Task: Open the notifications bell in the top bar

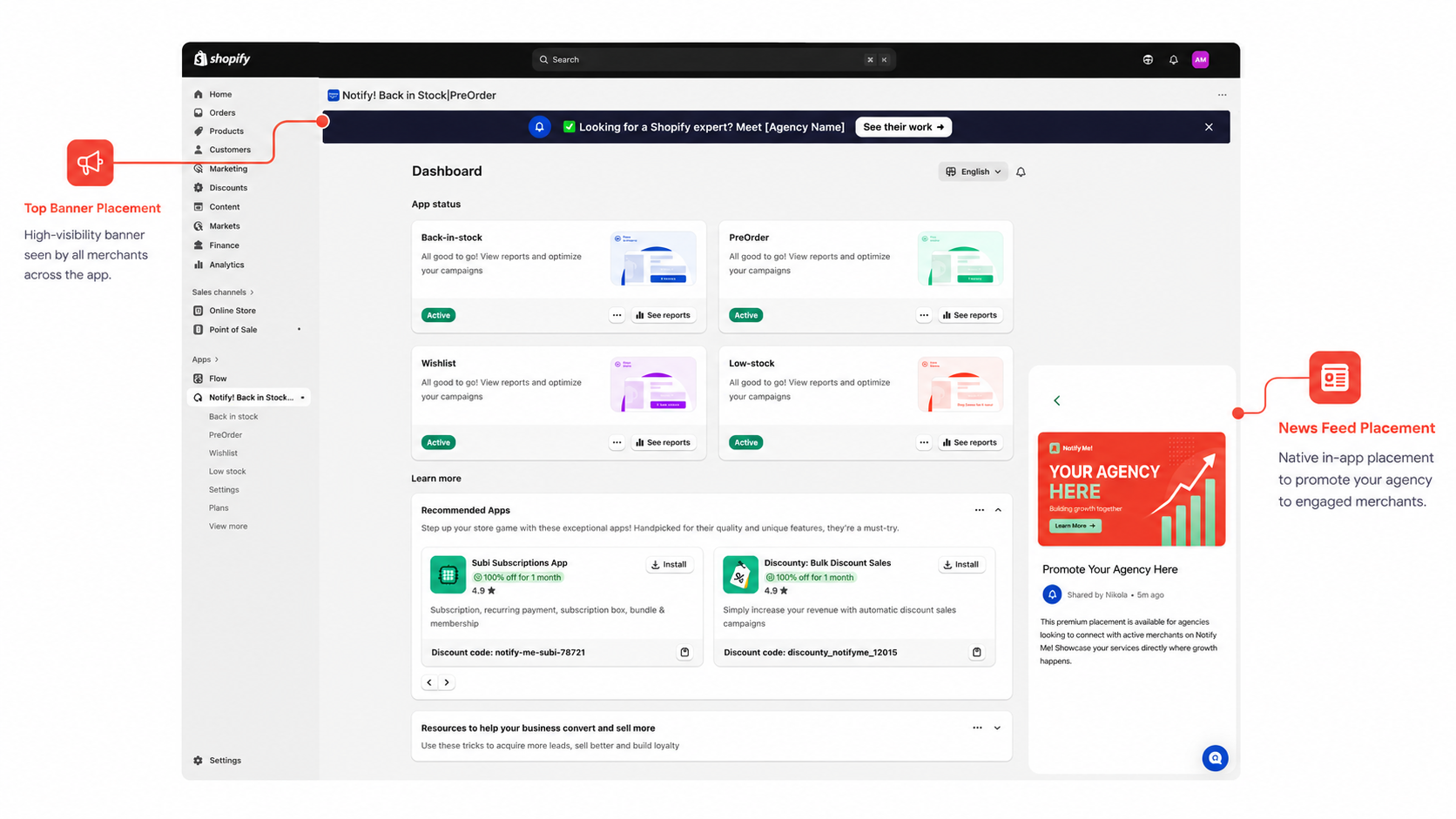Action: (x=1173, y=60)
